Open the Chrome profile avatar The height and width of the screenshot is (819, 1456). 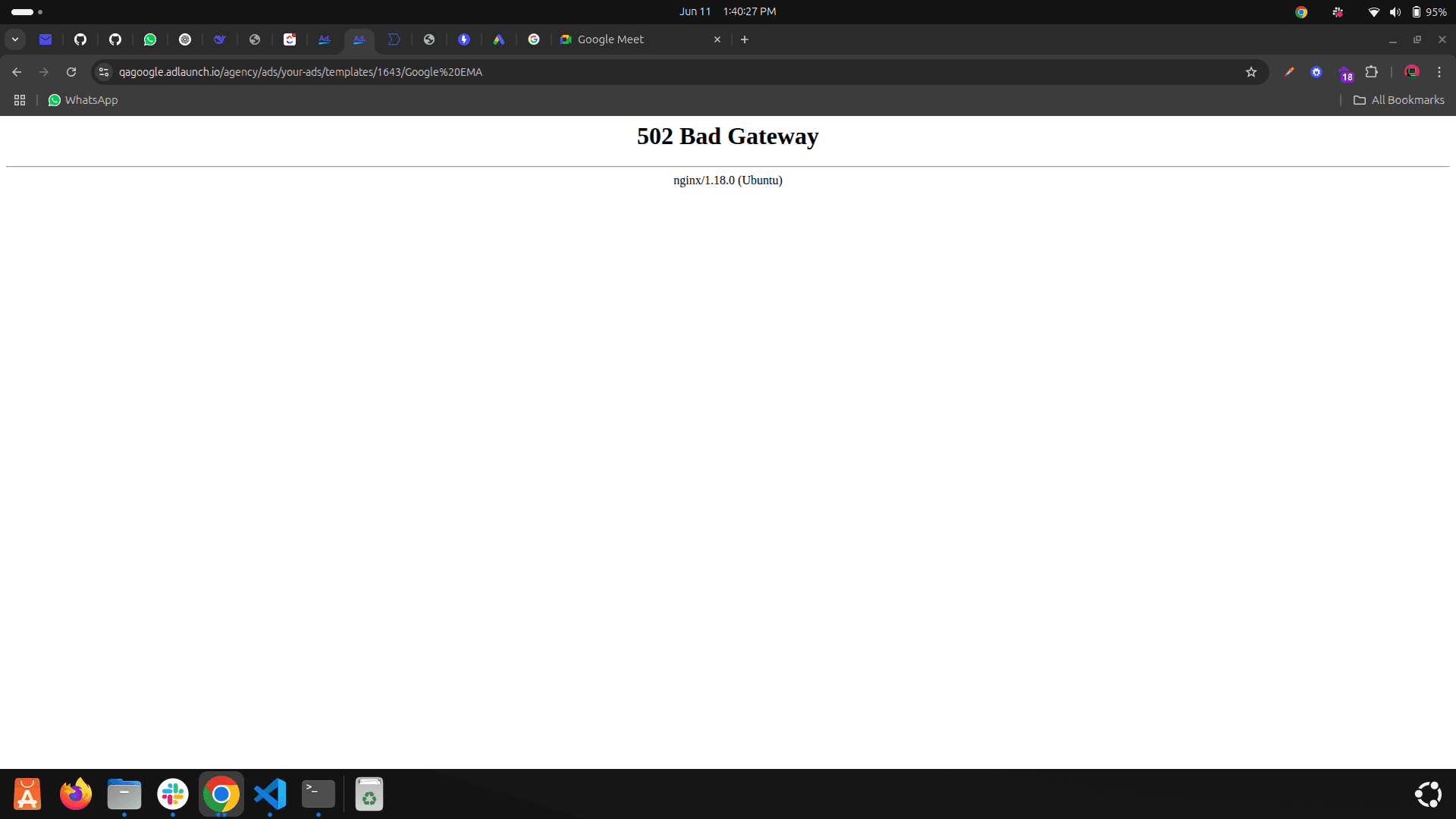pos(1412,72)
